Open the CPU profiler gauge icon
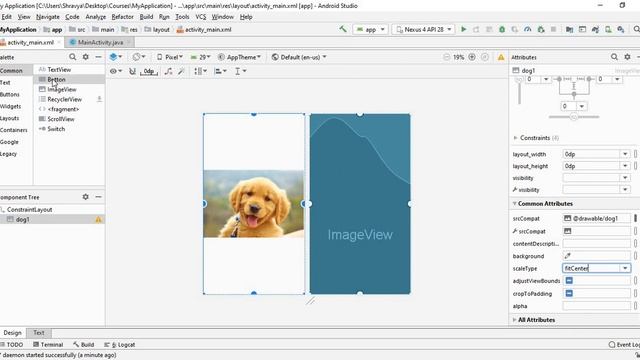The width and height of the screenshot is (640, 360). (x=528, y=29)
